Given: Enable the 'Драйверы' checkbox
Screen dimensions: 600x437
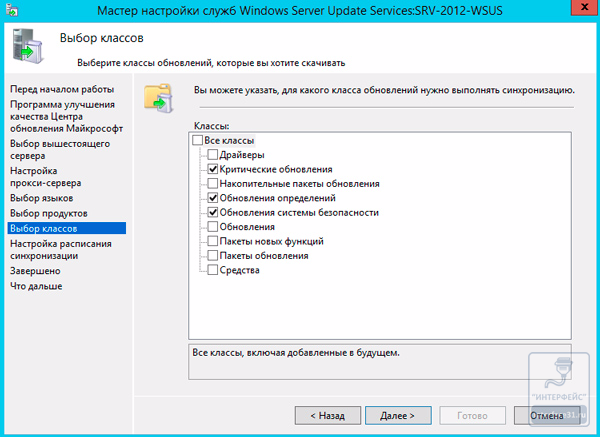Looking at the screenshot, I should coord(212,155).
